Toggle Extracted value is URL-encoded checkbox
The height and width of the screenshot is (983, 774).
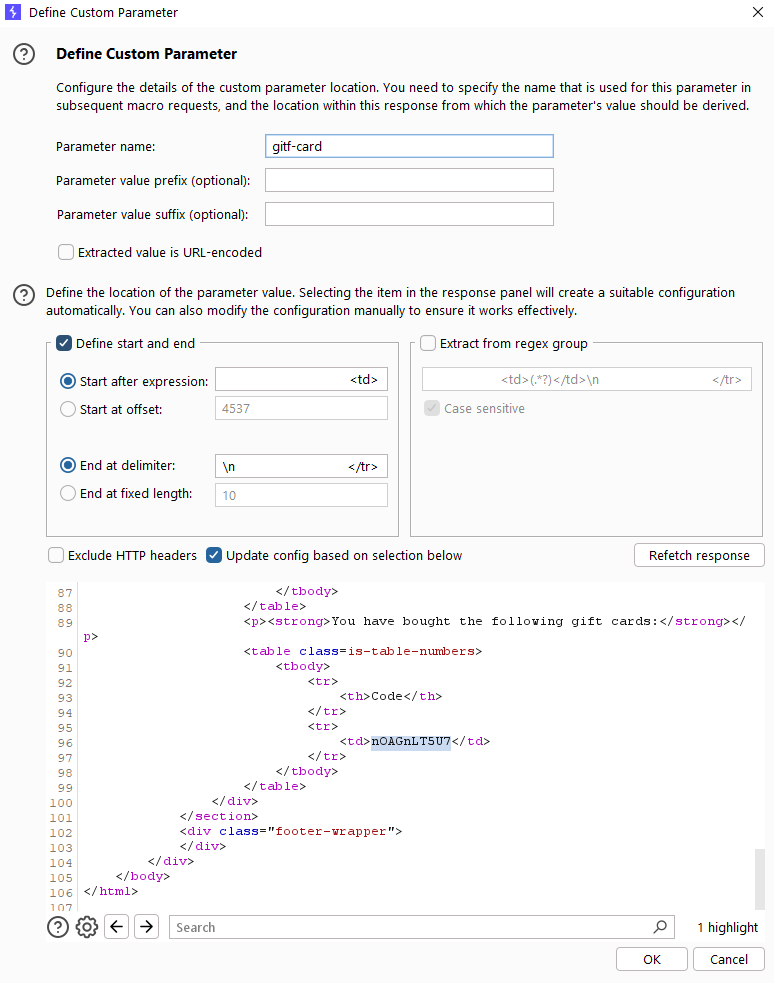pos(66,252)
